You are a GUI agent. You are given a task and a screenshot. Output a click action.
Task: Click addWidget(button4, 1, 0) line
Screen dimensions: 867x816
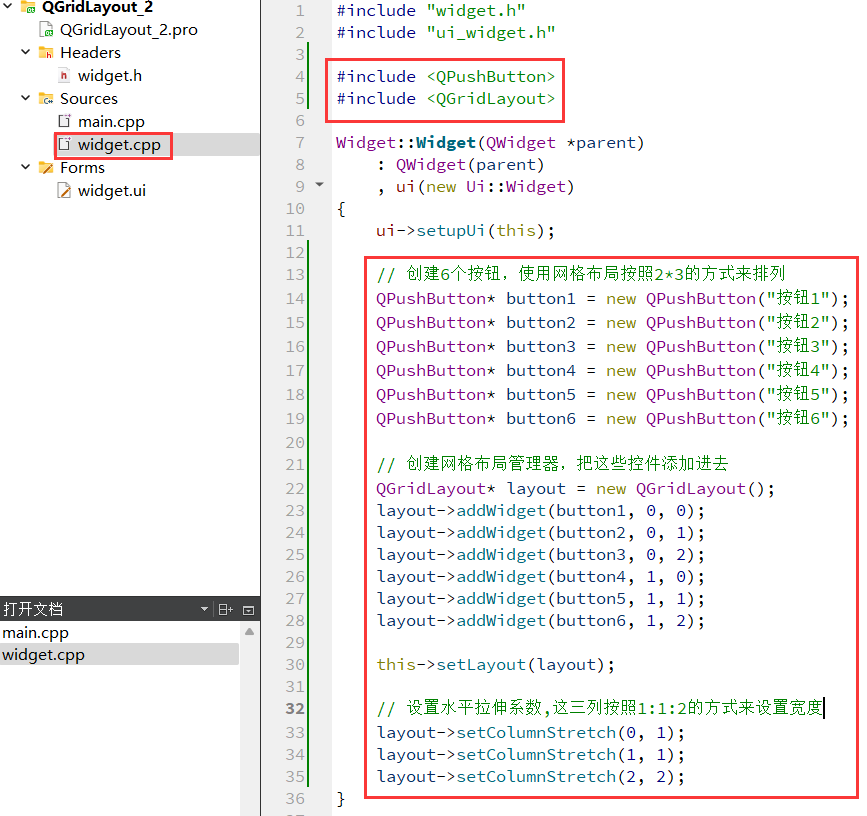[x=540, y=577]
